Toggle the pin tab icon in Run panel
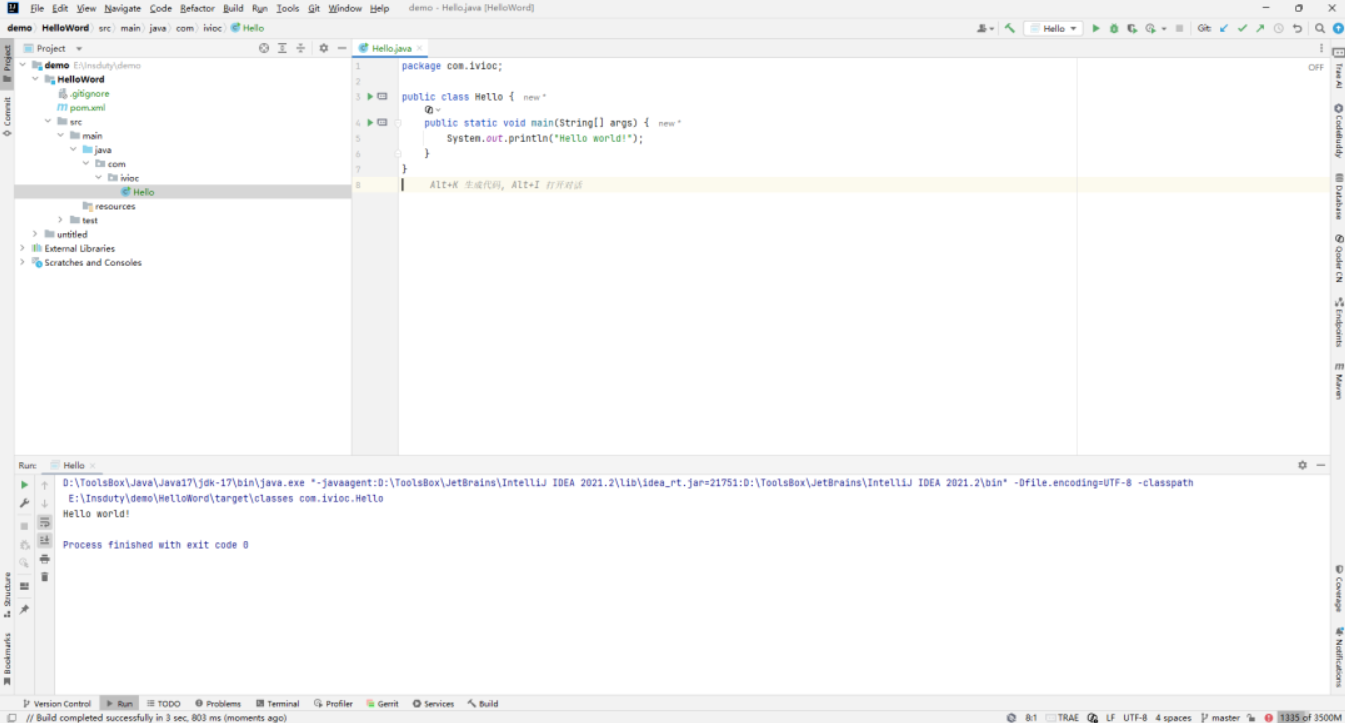The image size is (1345, 723). click(x=25, y=609)
